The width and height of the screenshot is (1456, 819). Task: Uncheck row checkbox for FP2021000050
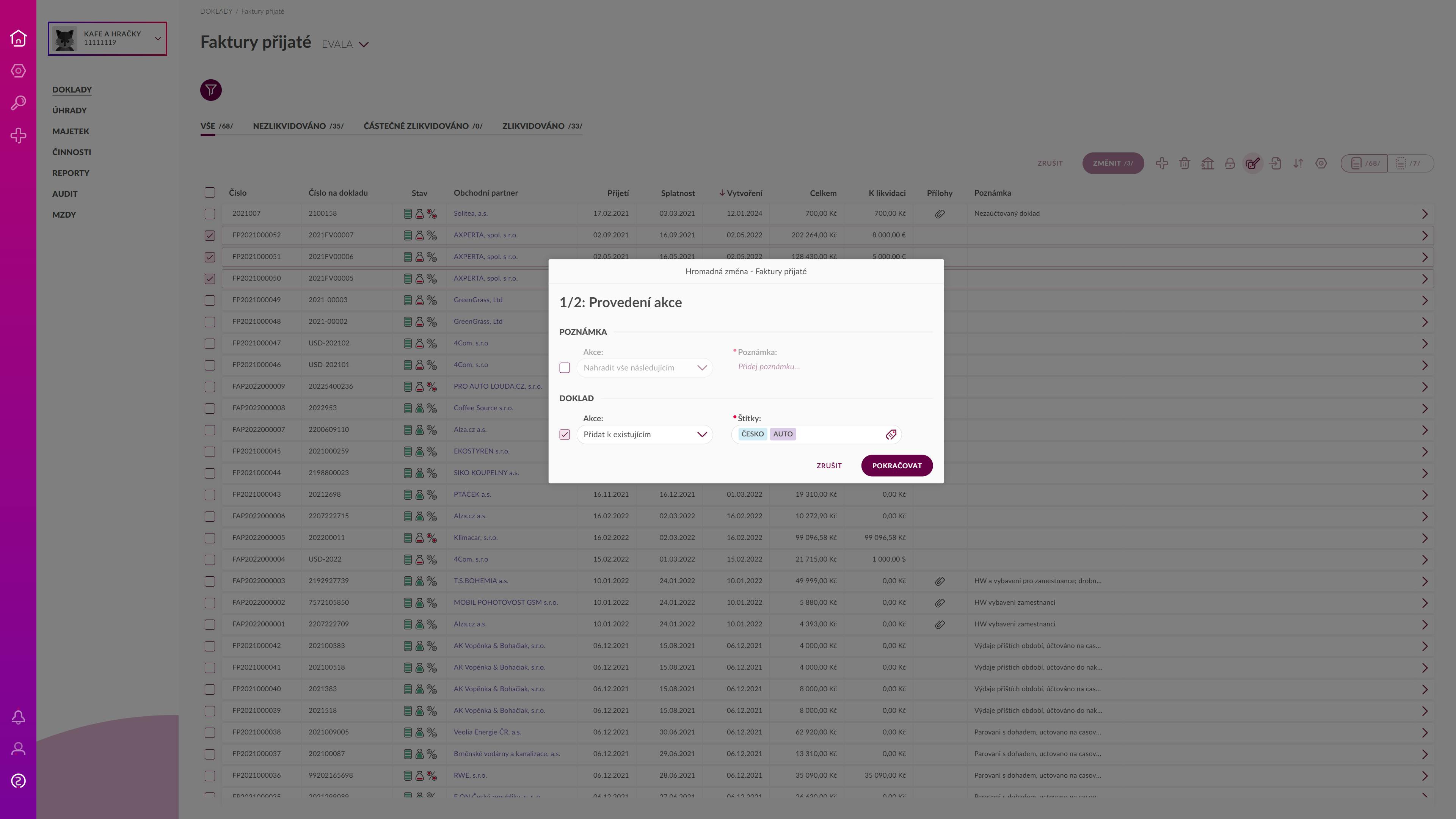coord(210,279)
